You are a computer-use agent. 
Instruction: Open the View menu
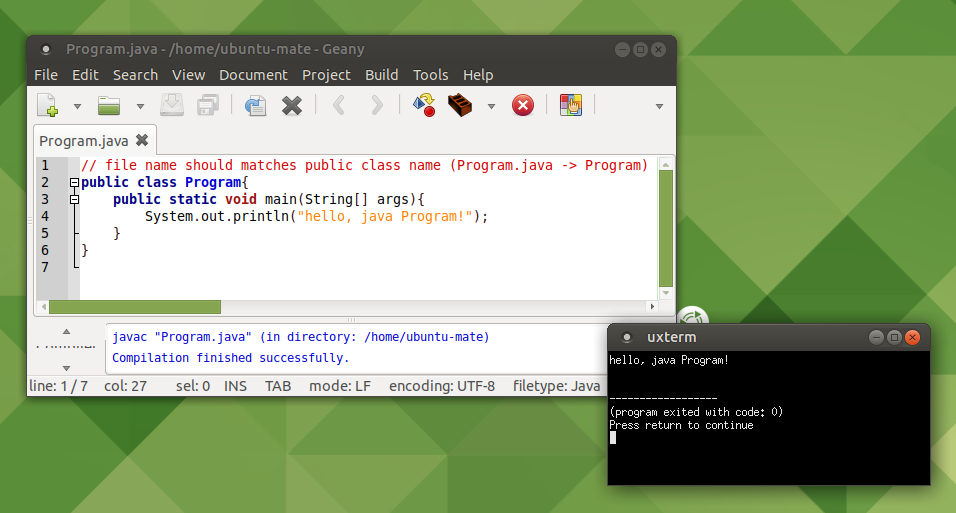(188, 75)
